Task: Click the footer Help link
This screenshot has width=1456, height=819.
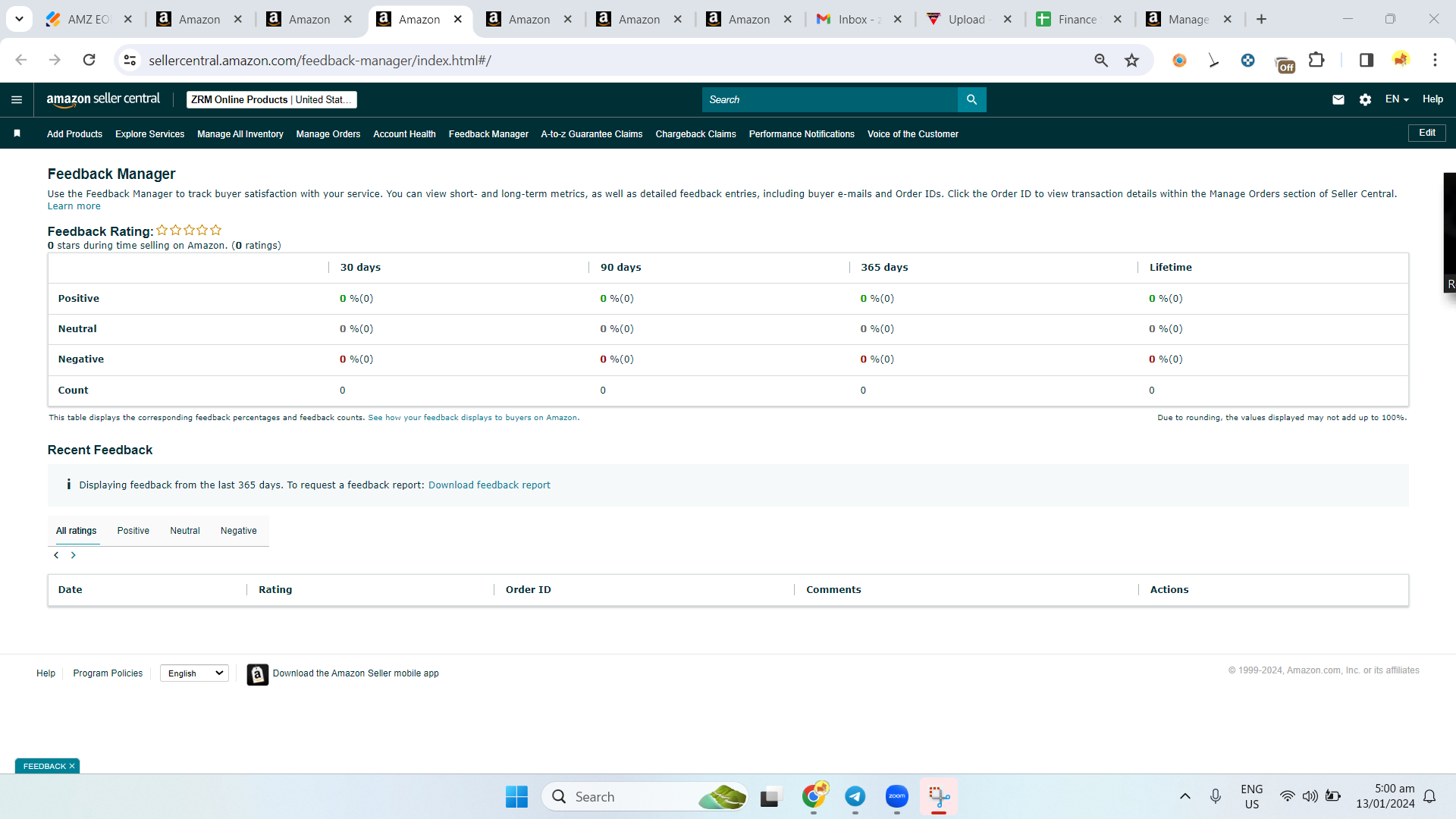Action: (x=45, y=673)
